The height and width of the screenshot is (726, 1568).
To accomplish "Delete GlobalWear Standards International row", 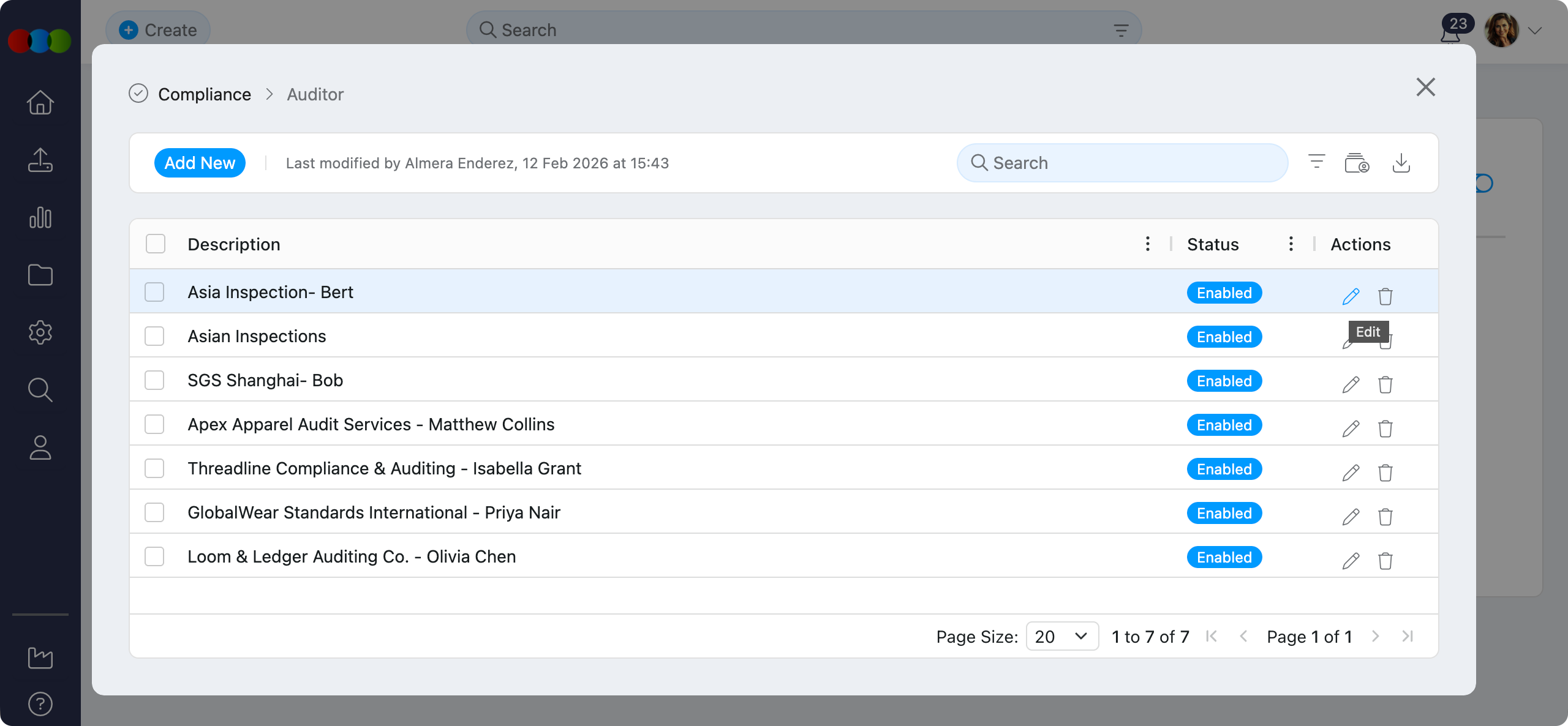I will (1385, 517).
